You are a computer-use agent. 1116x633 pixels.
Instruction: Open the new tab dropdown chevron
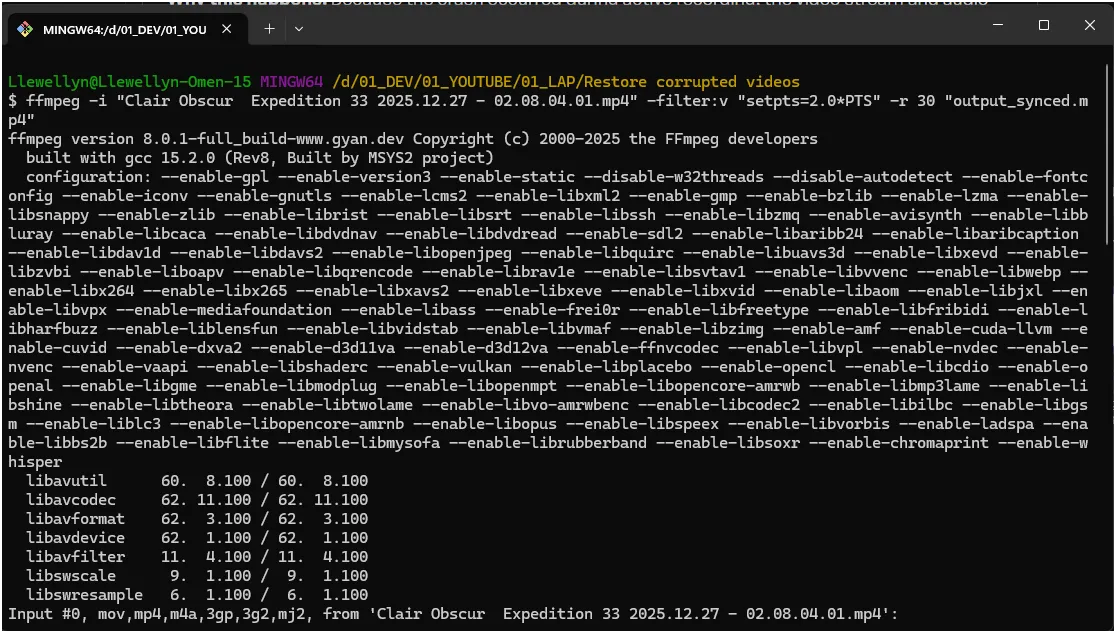pos(297,29)
